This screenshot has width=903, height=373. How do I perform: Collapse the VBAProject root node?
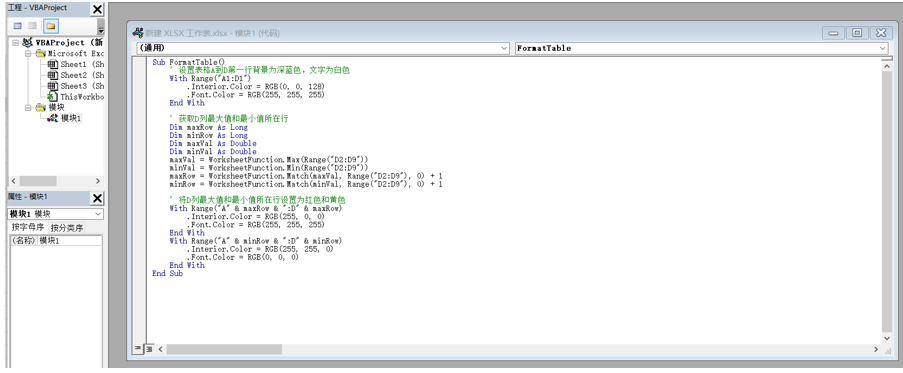point(16,43)
